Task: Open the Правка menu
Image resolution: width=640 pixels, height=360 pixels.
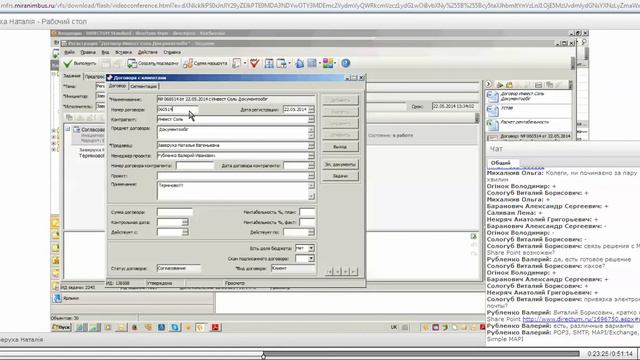Action: pos(88,52)
